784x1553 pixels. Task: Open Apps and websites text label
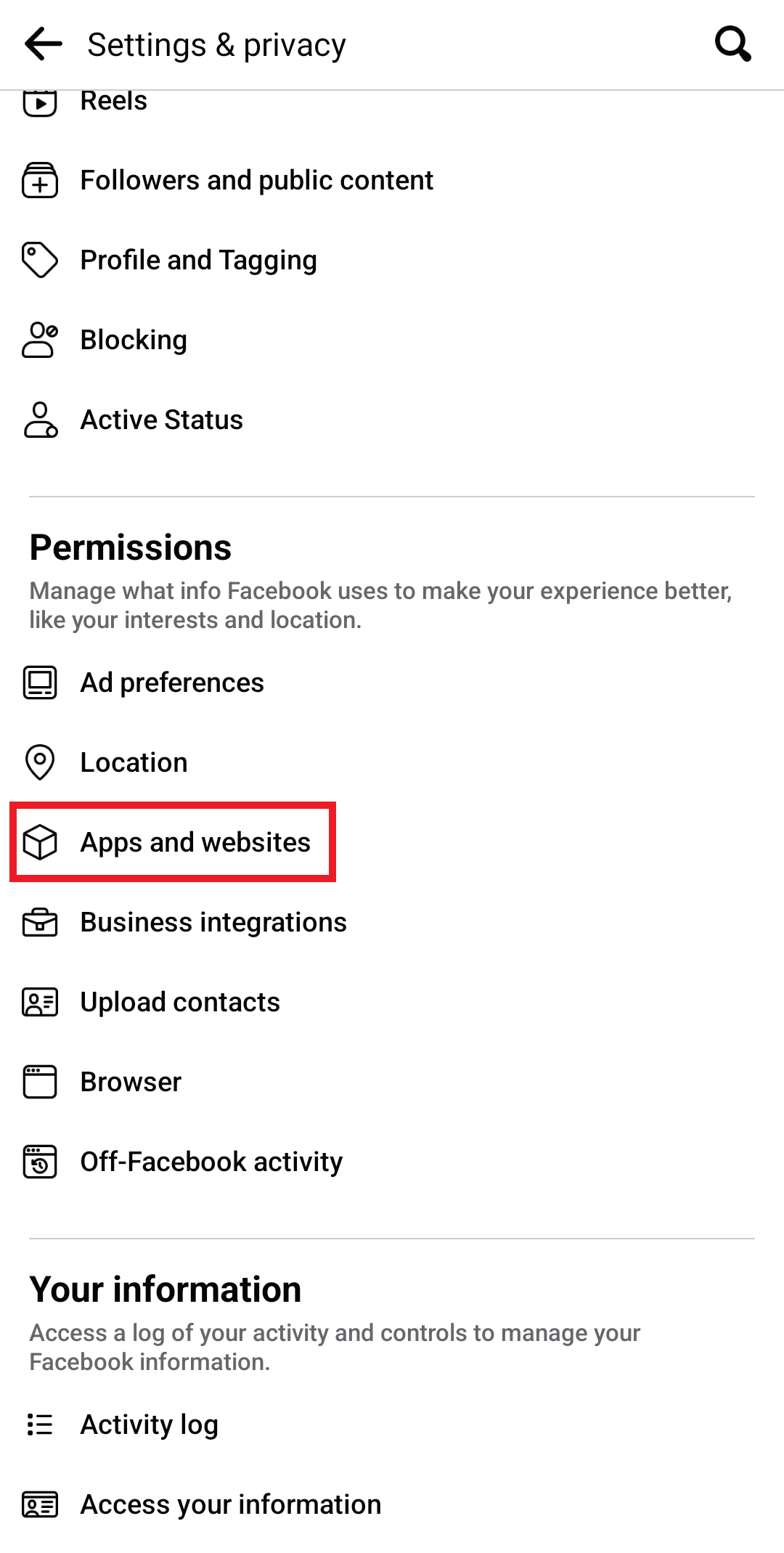(x=195, y=843)
